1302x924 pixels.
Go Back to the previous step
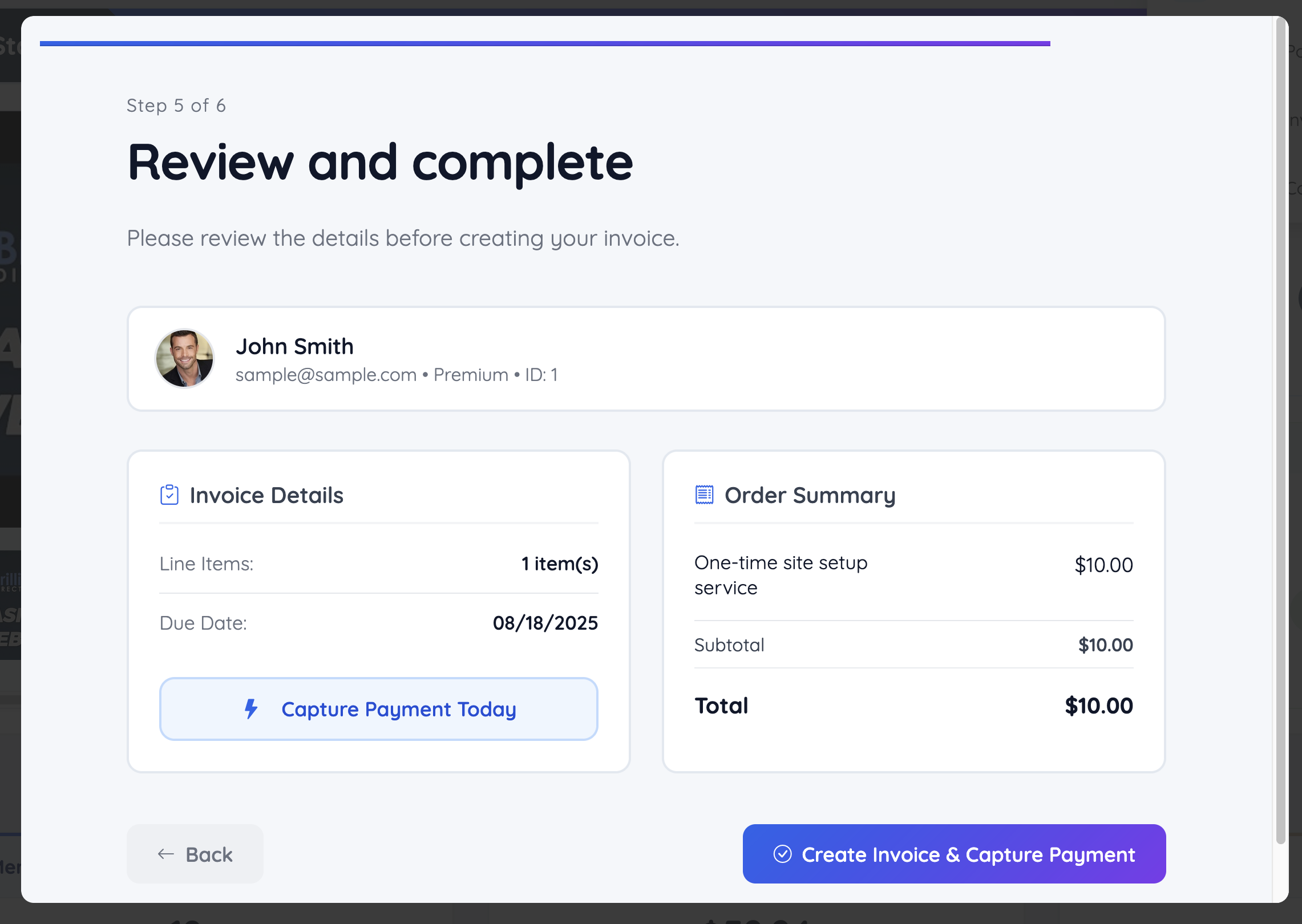[195, 854]
